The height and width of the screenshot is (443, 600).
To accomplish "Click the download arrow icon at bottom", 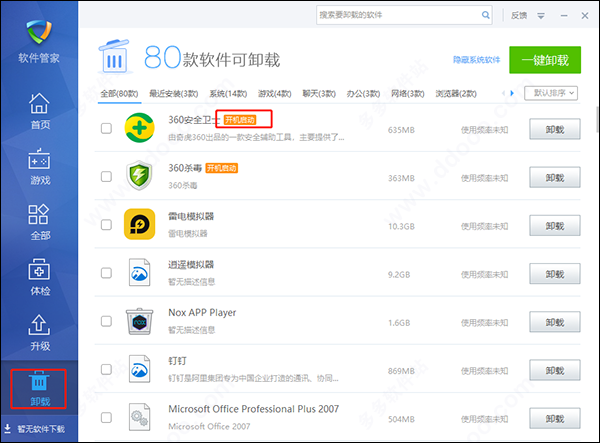I will point(7,428).
